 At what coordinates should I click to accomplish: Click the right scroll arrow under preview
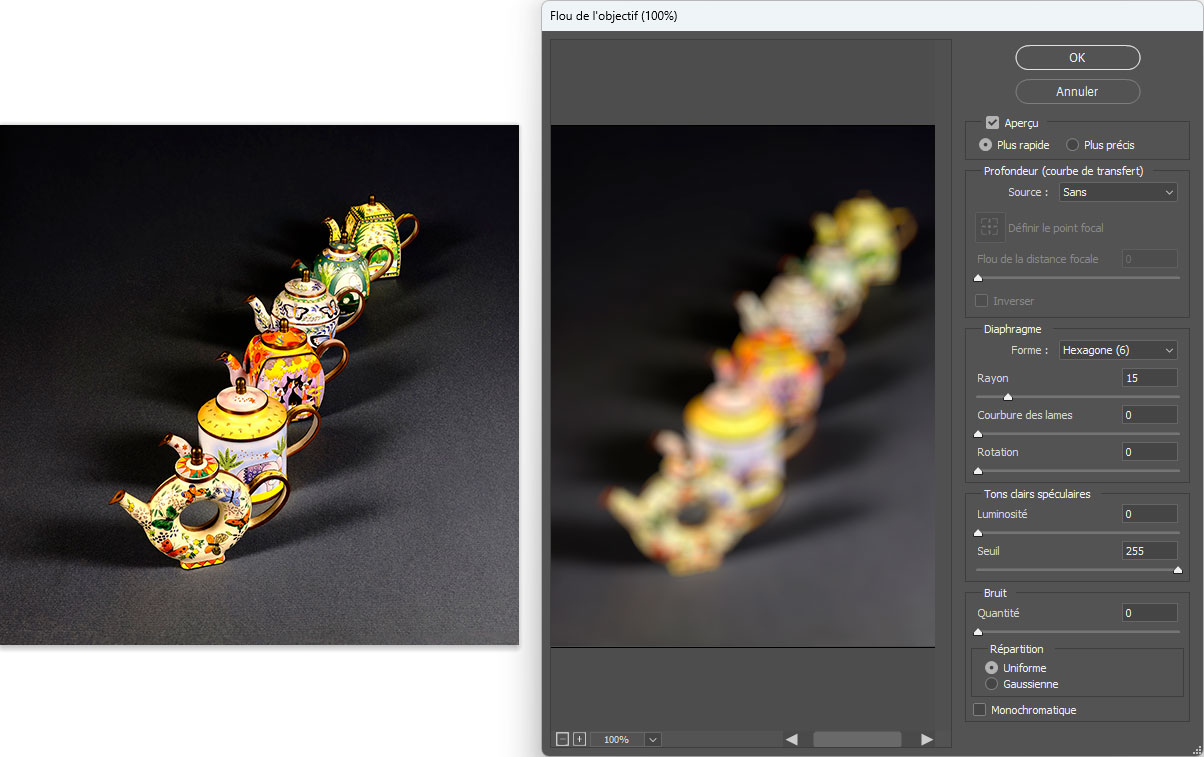tap(926, 739)
